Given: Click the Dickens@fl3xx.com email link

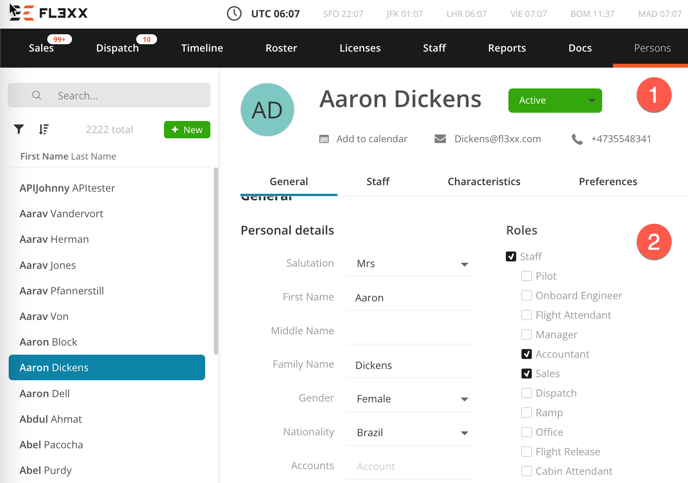Looking at the screenshot, I should pyautogui.click(x=498, y=139).
